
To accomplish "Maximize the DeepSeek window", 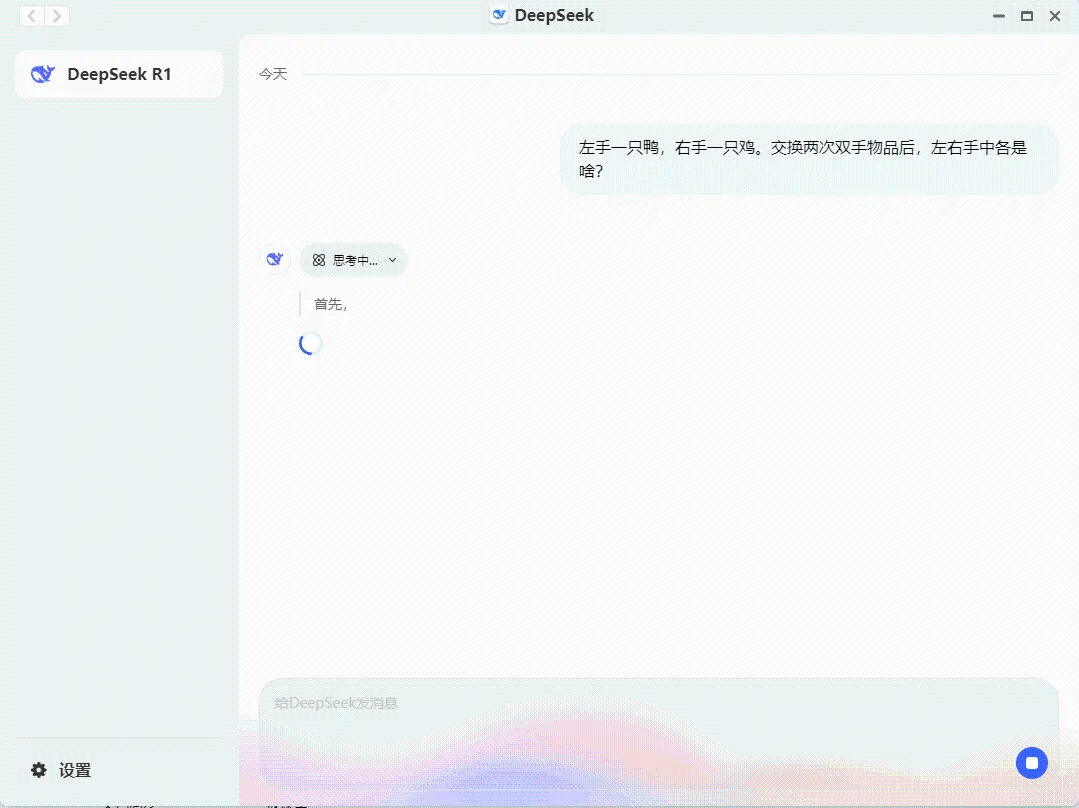I will [x=1027, y=15].
